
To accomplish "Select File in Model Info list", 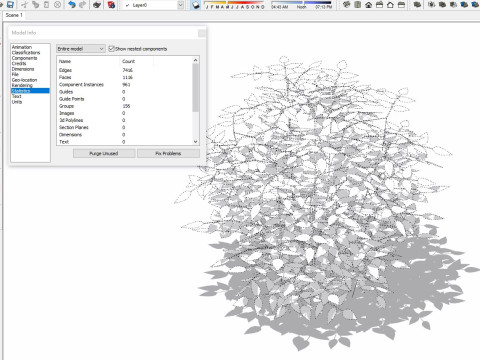I will [15, 74].
